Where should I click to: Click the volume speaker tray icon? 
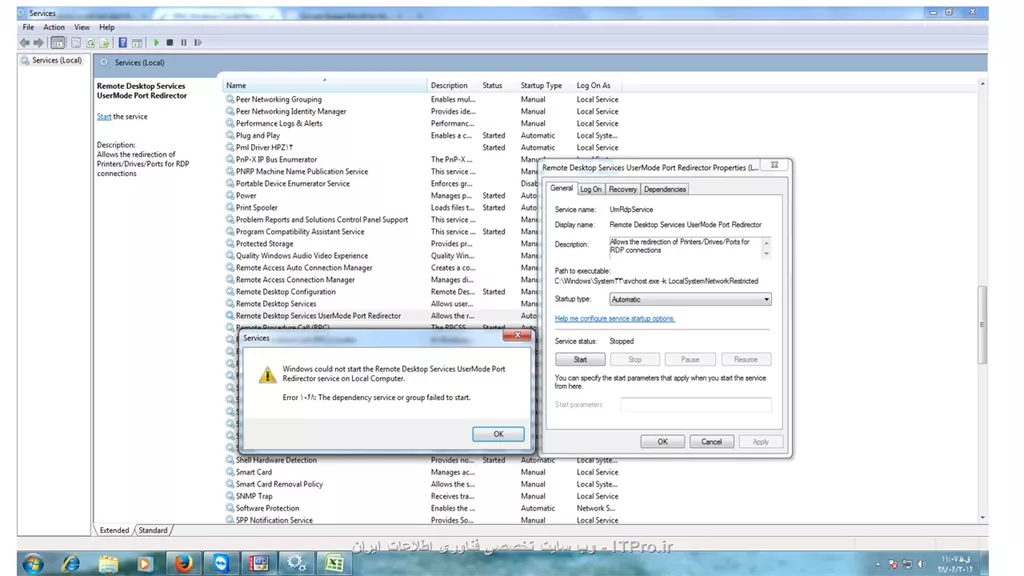point(921,564)
